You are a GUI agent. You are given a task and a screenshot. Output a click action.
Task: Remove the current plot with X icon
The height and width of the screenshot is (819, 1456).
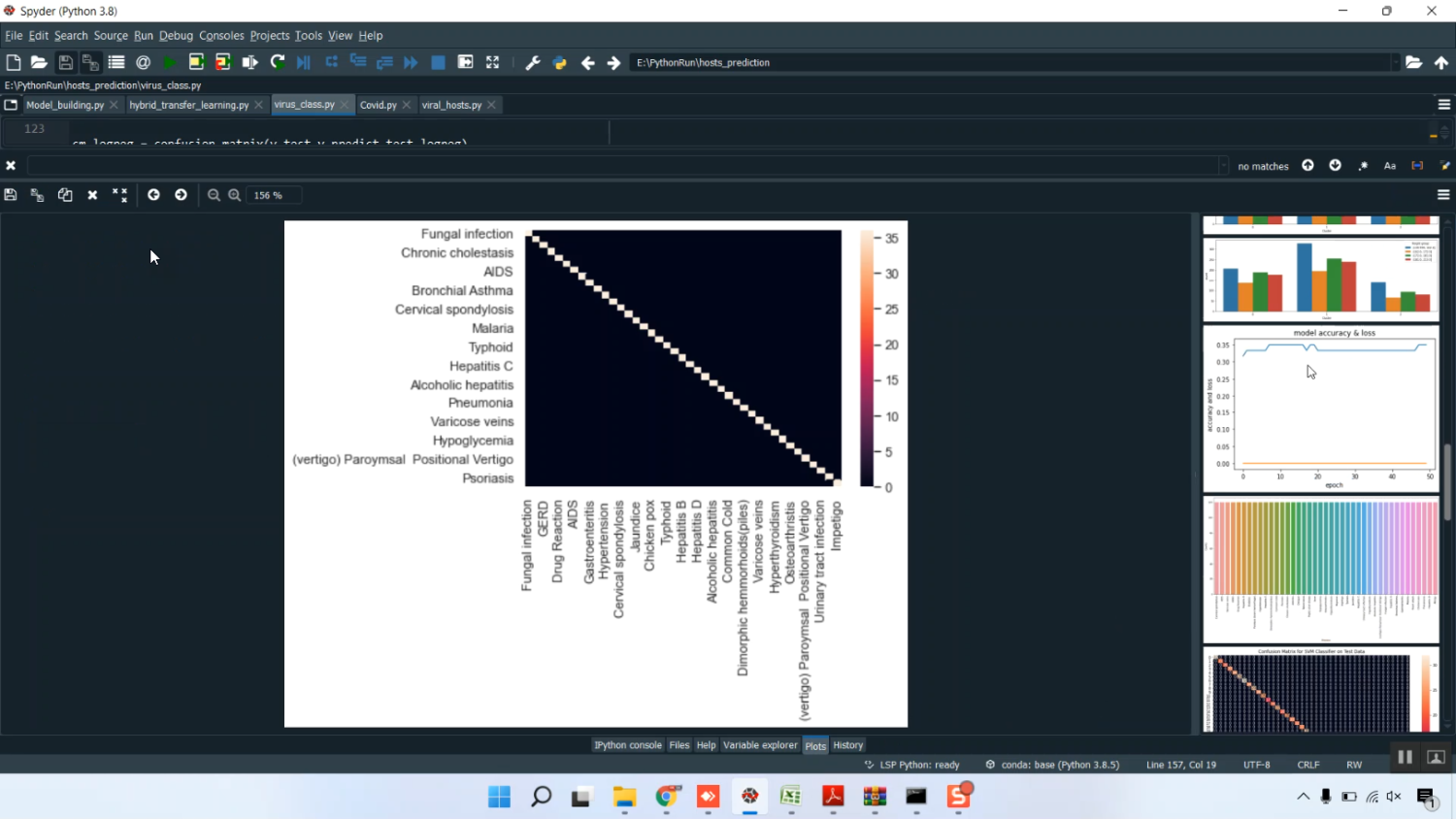(x=92, y=195)
